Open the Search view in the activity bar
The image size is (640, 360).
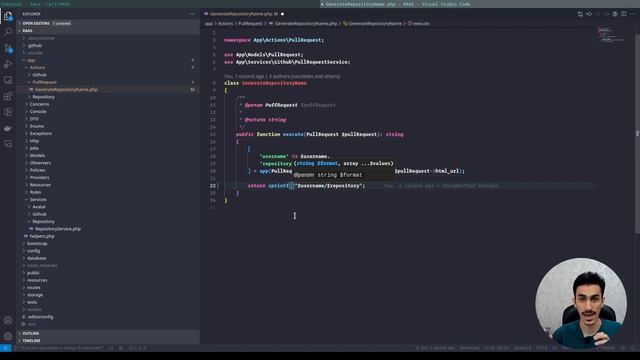pos(8,32)
